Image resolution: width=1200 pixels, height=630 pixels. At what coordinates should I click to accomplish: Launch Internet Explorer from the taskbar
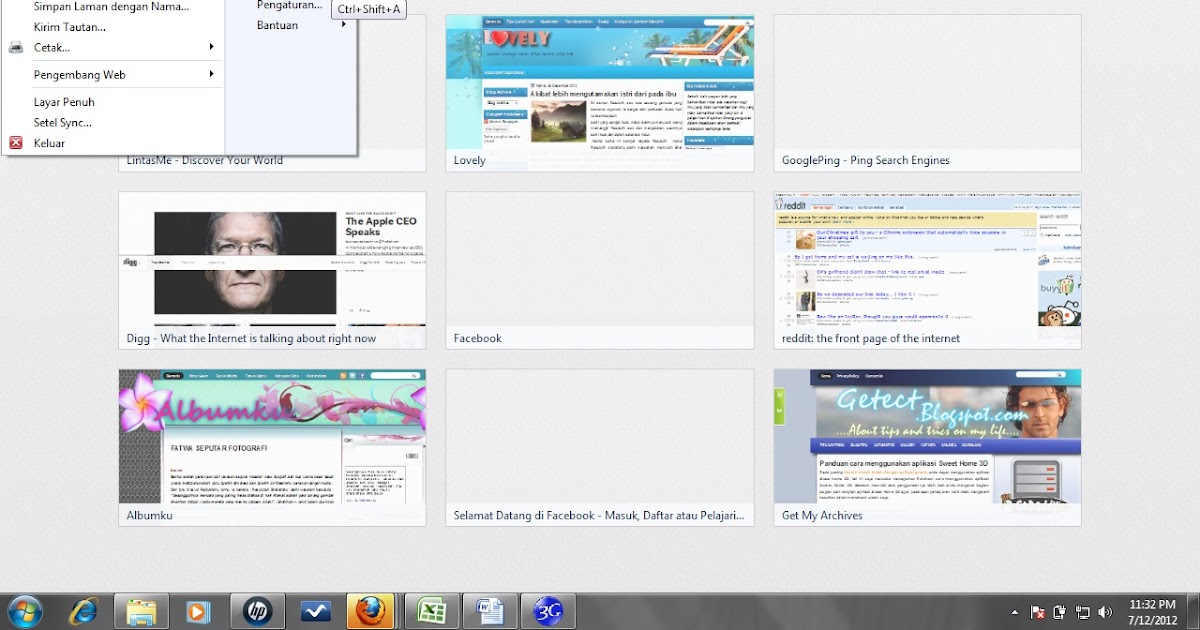83,610
